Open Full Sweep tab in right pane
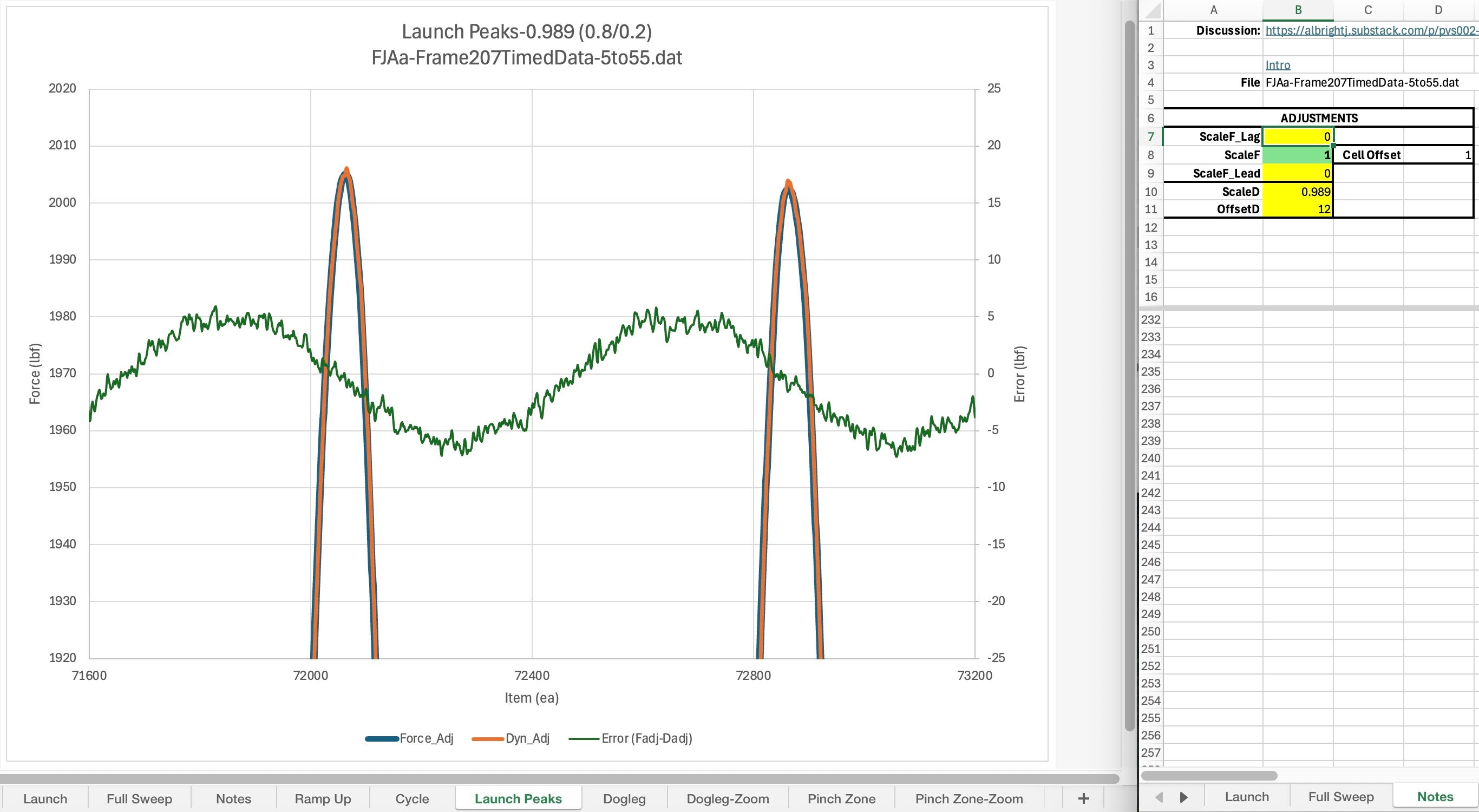 [x=1340, y=796]
